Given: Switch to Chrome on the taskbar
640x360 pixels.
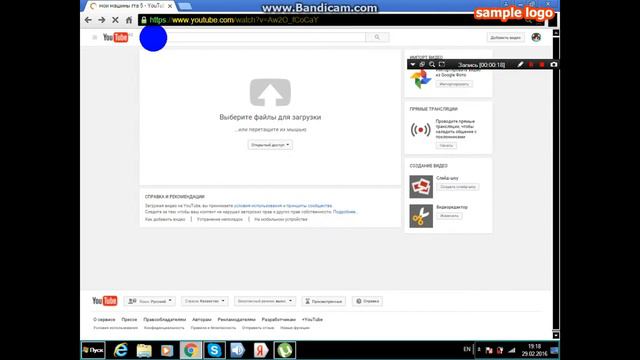Looking at the screenshot, I should click(x=191, y=350).
